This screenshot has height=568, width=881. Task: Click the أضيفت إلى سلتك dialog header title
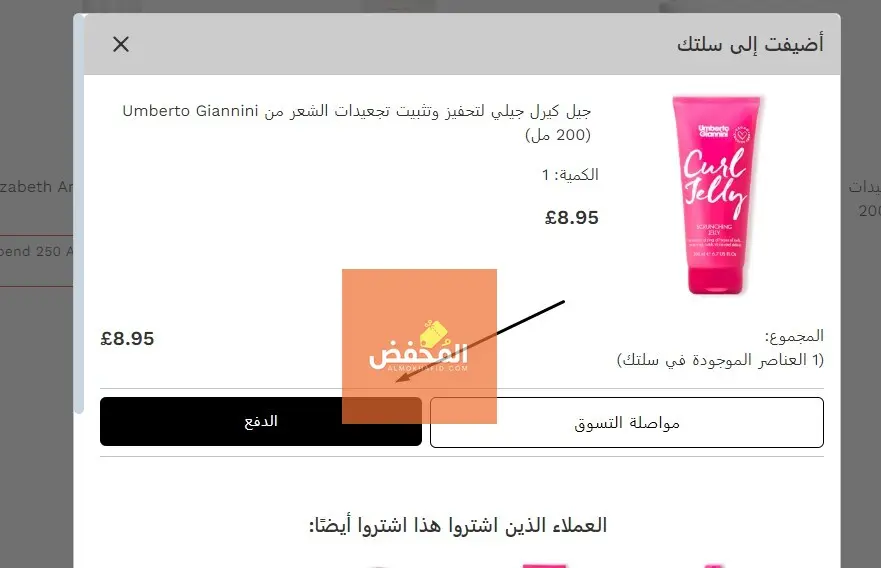pyautogui.click(x=750, y=44)
